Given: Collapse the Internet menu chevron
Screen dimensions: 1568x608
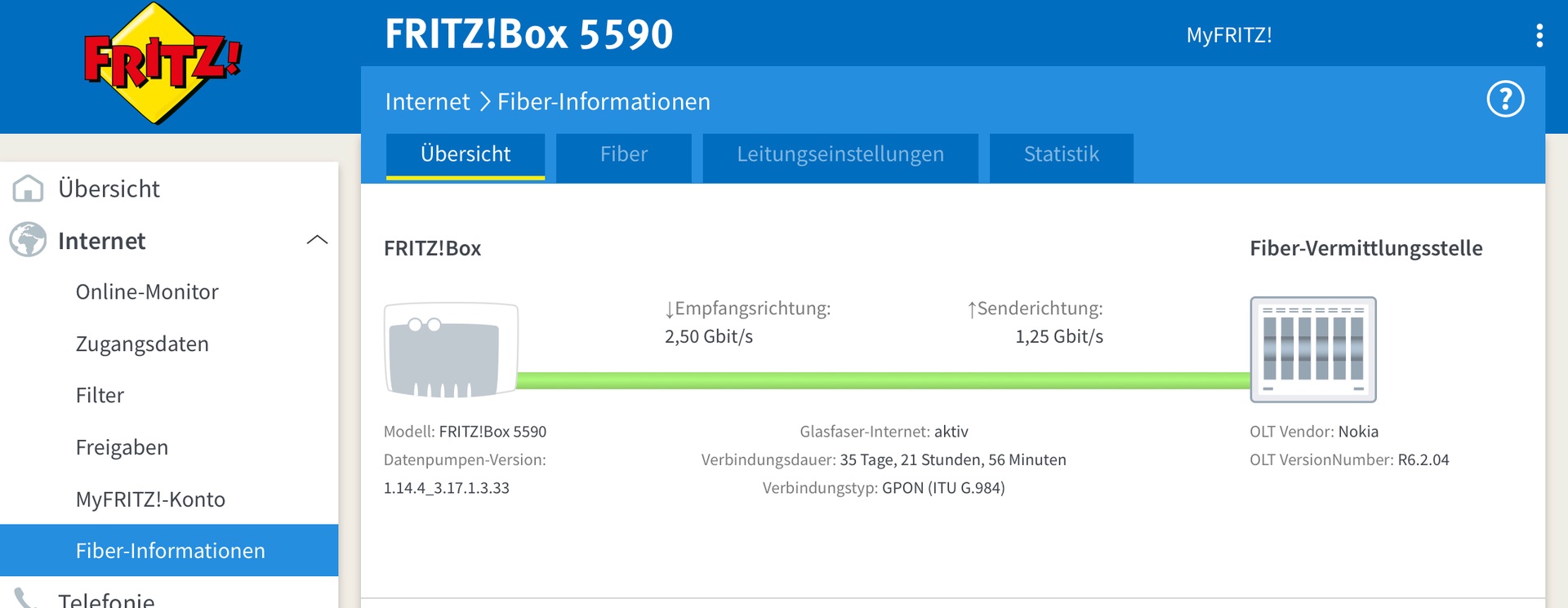Looking at the screenshot, I should click(317, 240).
